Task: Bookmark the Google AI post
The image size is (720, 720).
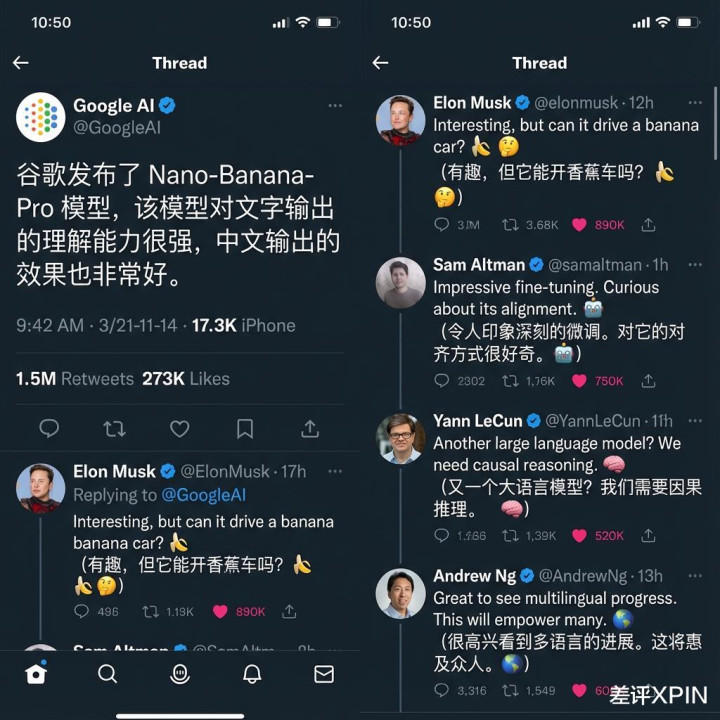Action: tap(245, 429)
